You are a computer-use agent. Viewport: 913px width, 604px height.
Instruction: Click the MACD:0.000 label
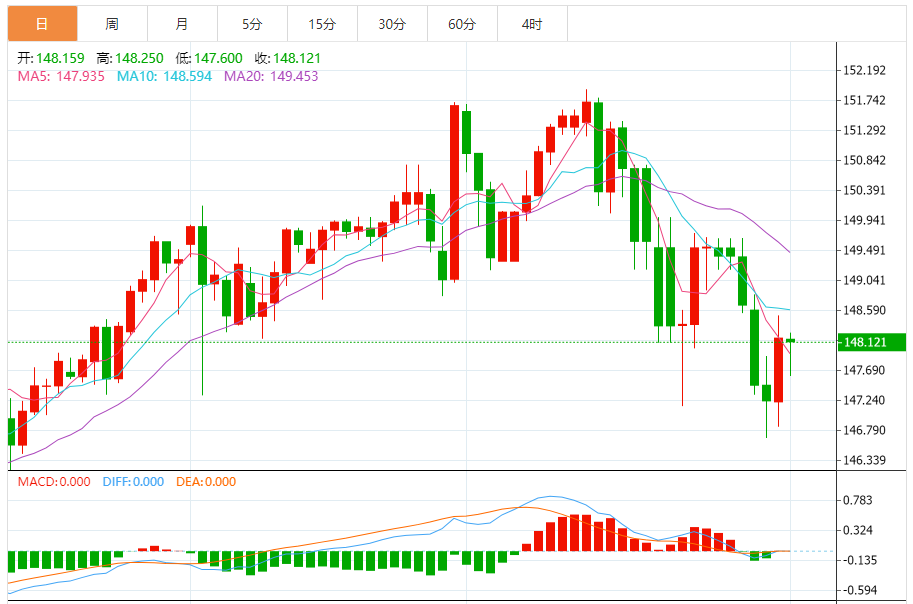[x=54, y=482]
